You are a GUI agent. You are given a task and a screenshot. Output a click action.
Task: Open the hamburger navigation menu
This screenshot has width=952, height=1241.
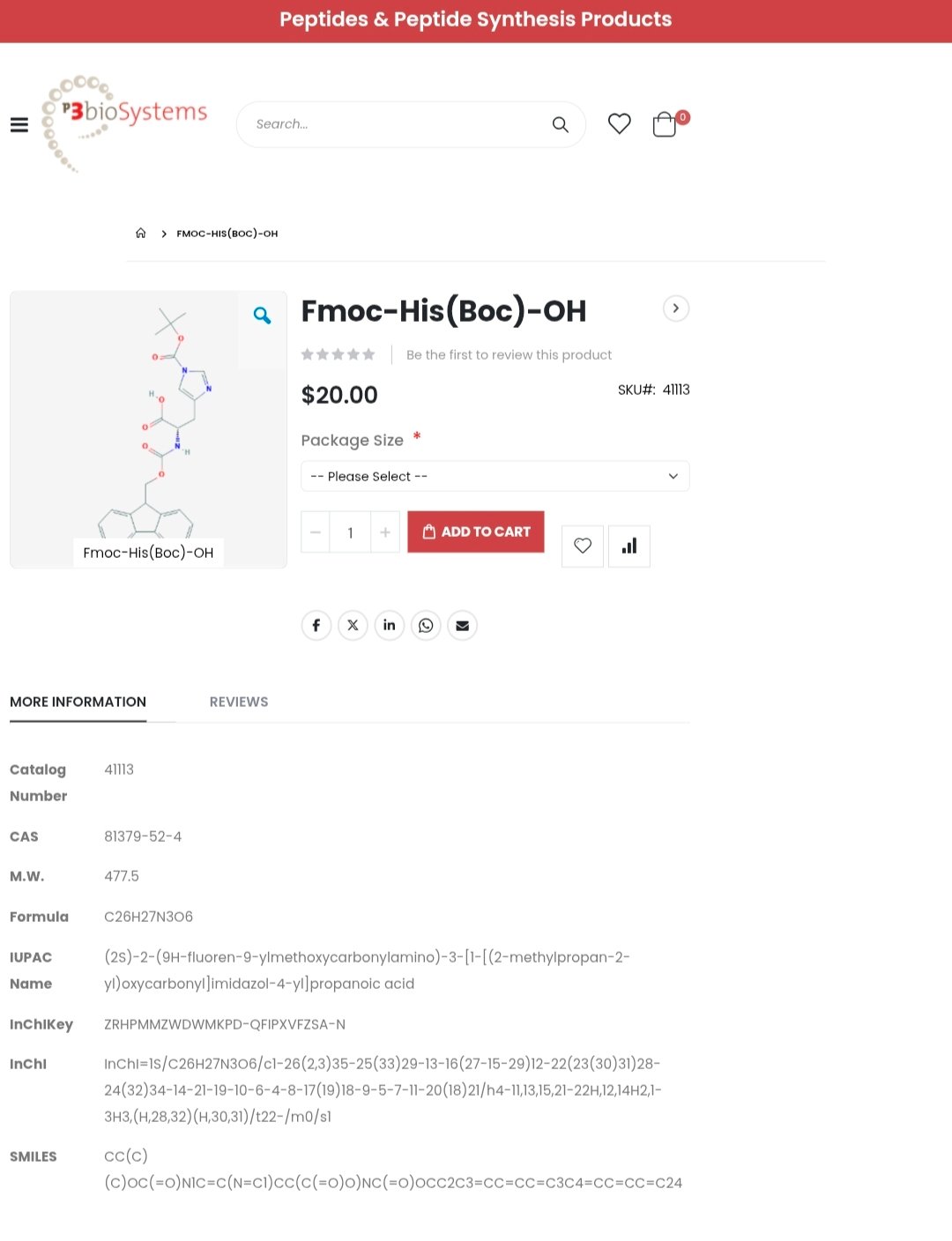(19, 125)
